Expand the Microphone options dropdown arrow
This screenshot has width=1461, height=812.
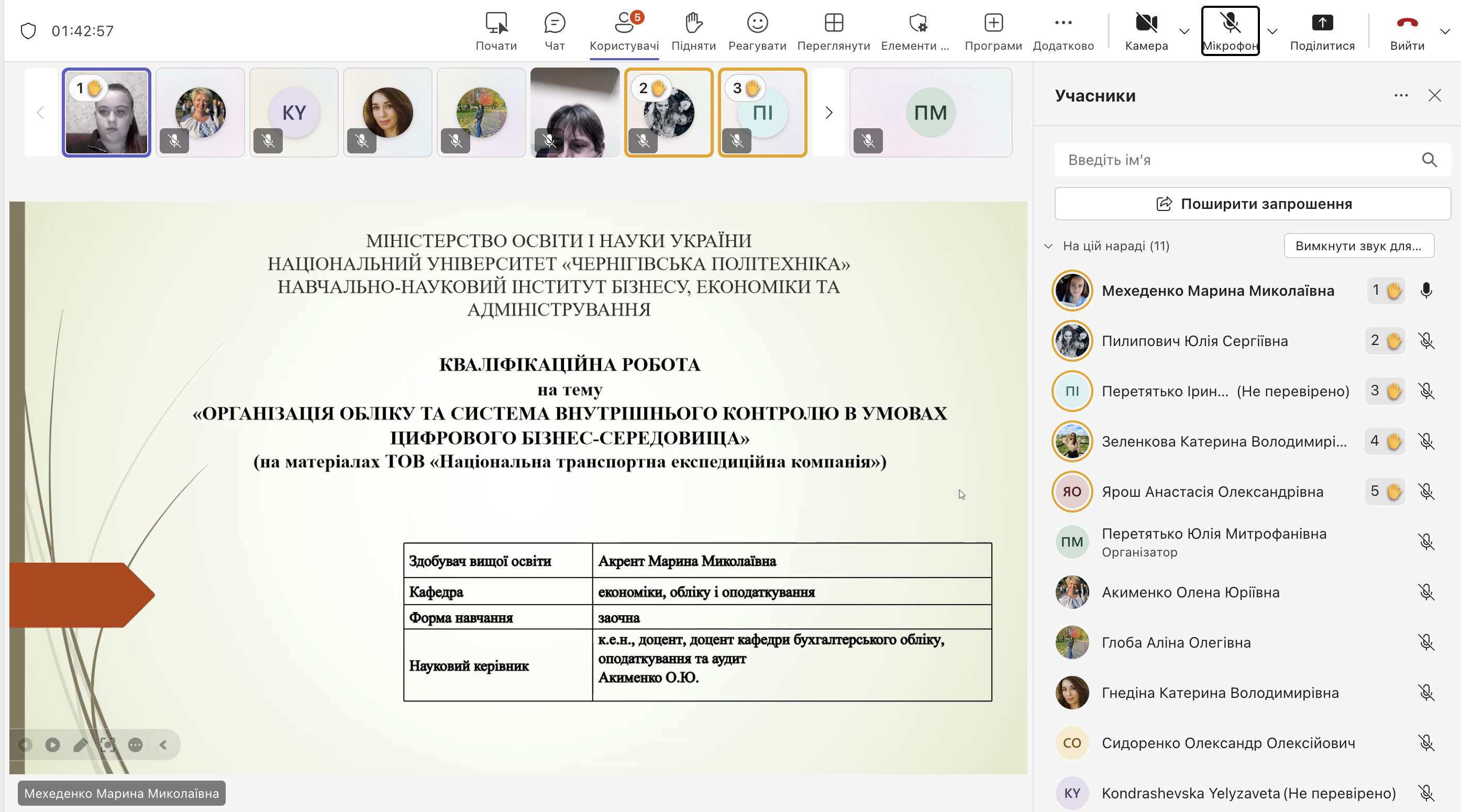click(1272, 31)
